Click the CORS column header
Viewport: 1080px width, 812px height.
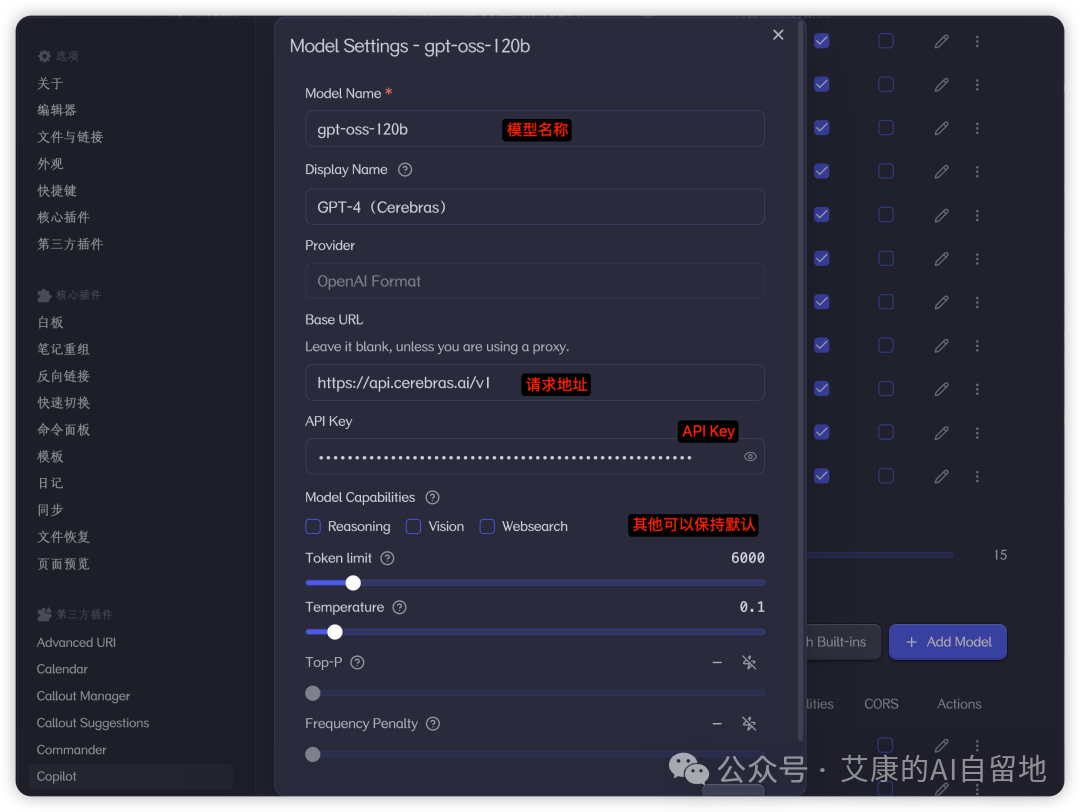[881, 704]
